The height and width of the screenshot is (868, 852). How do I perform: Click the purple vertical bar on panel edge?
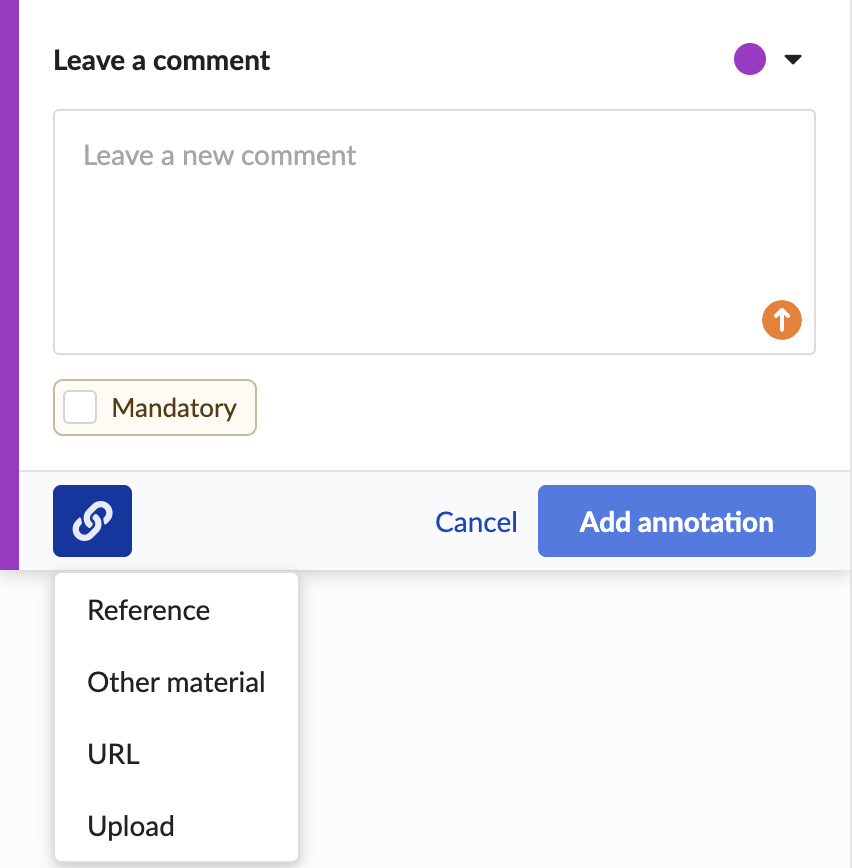pos(9,285)
